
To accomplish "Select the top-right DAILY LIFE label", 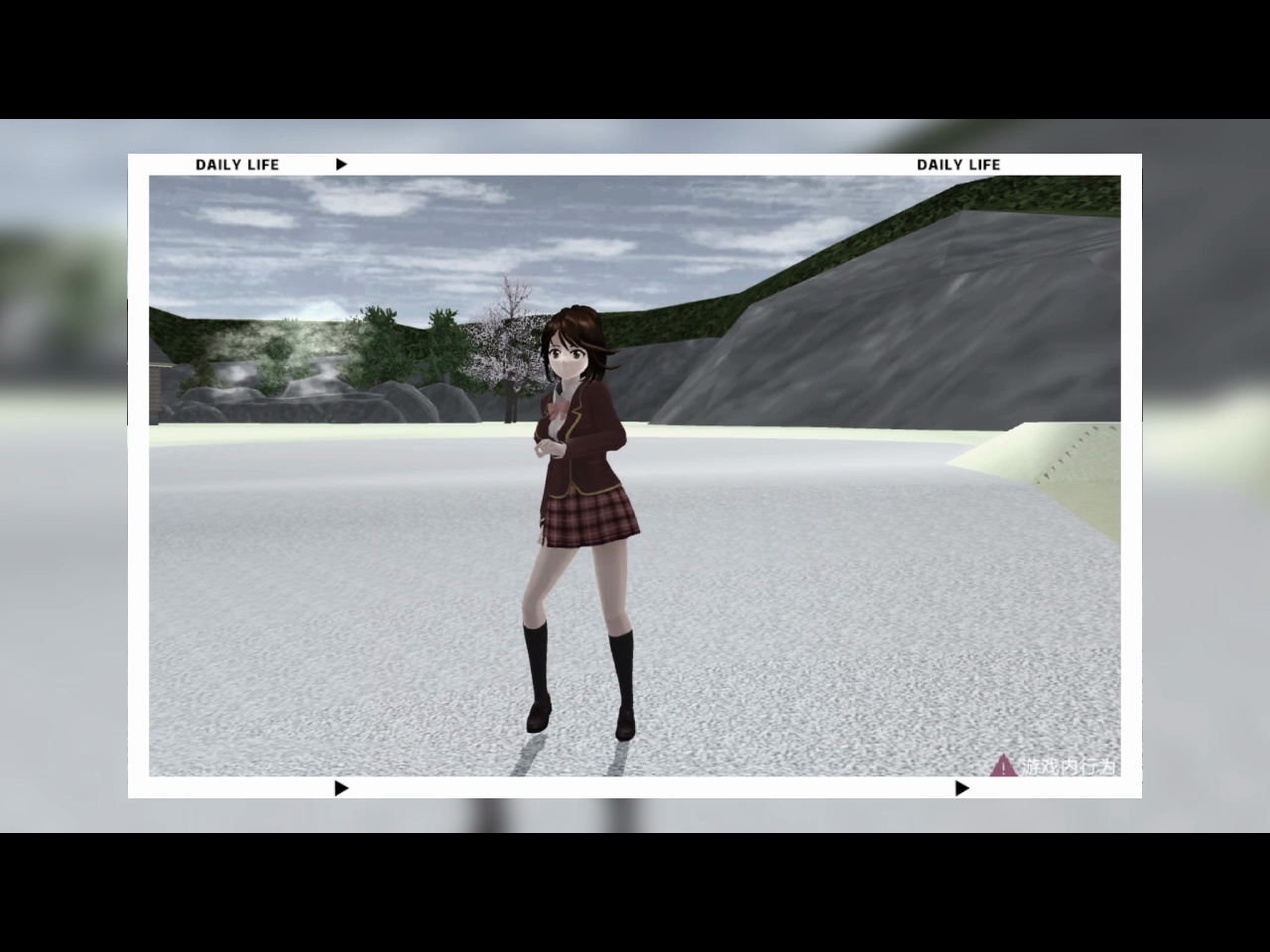I will [958, 165].
